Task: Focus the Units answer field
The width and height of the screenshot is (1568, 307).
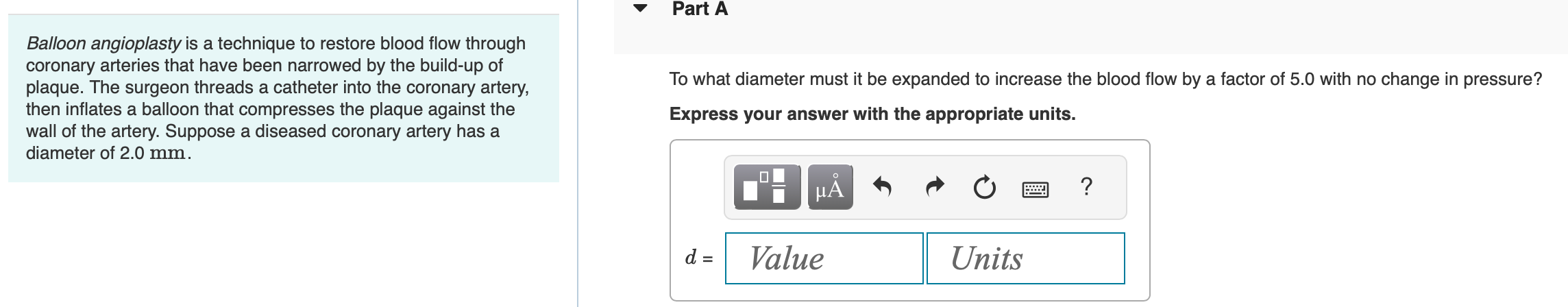Action: click(1025, 258)
